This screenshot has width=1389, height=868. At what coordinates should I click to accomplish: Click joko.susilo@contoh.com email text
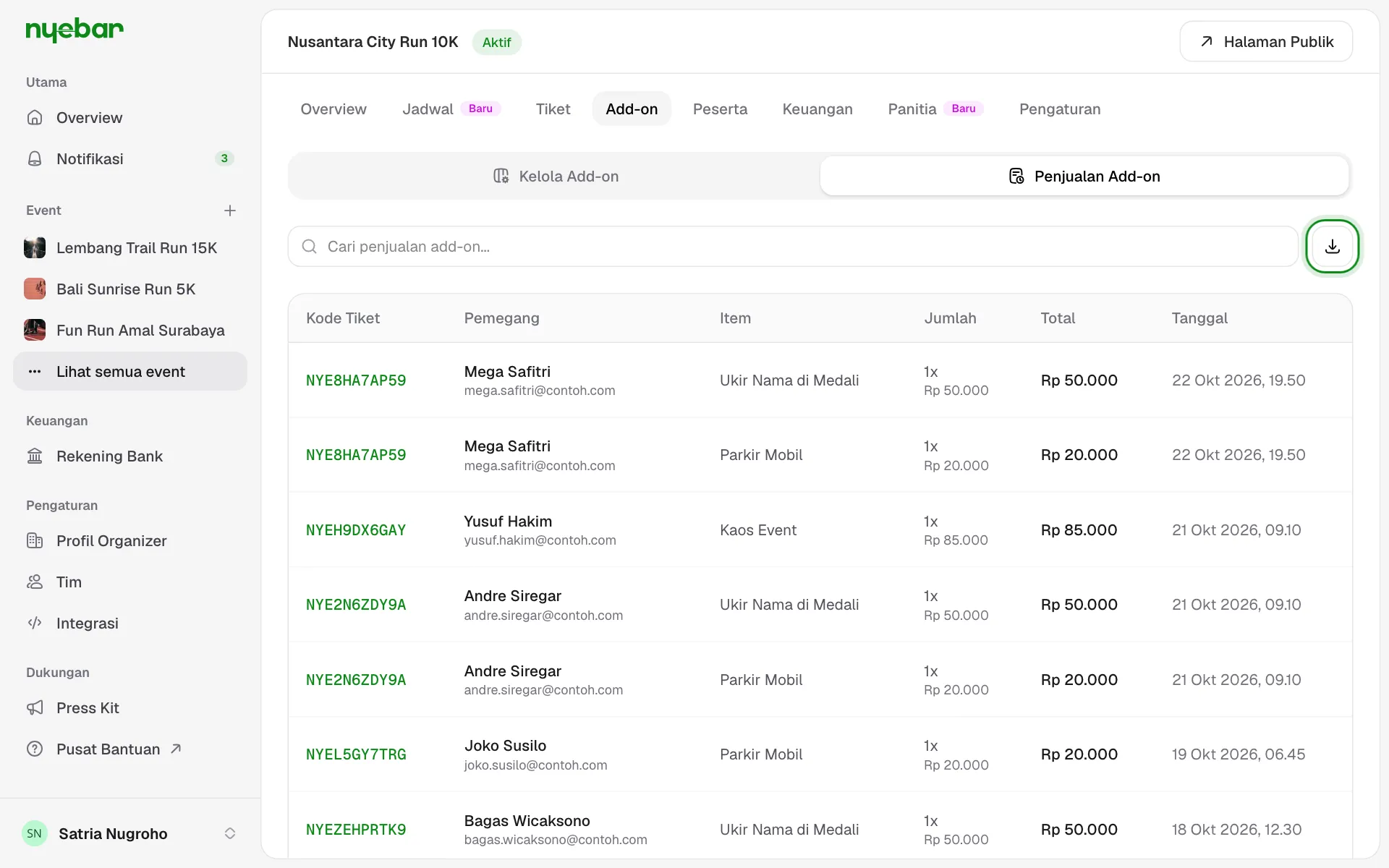pyautogui.click(x=536, y=765)
